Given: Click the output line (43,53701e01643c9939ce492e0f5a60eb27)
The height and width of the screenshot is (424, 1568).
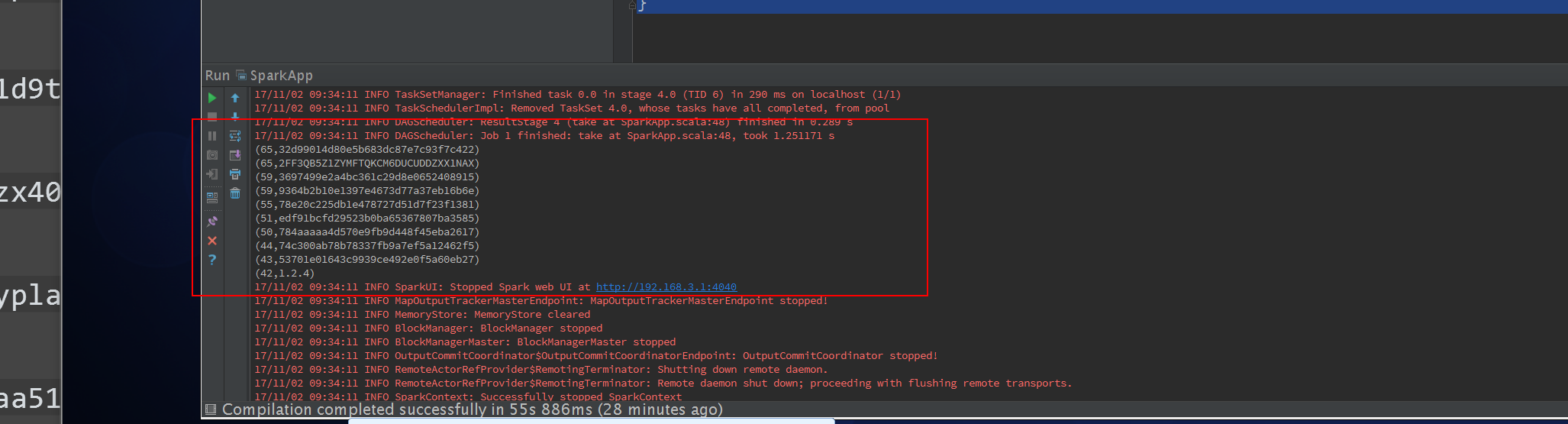Looking at the screenshot, I should click(x=367, y=260).
